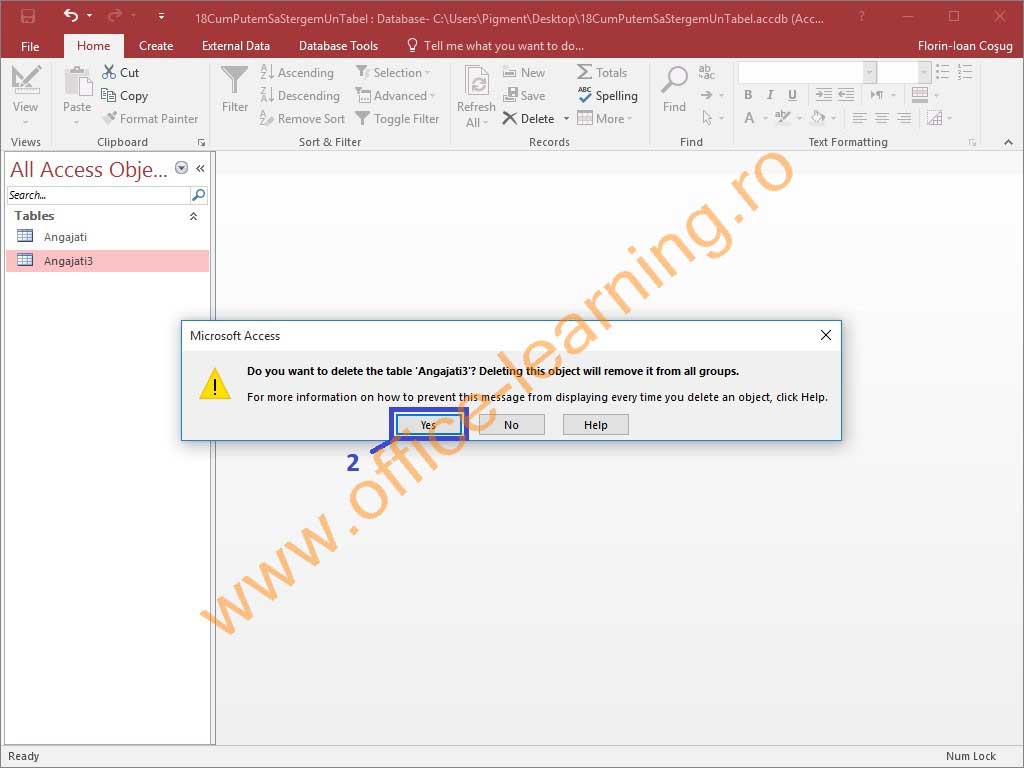Open the All Access Objects pane menu
The image size is (1024, 768).
click(182, 168)
